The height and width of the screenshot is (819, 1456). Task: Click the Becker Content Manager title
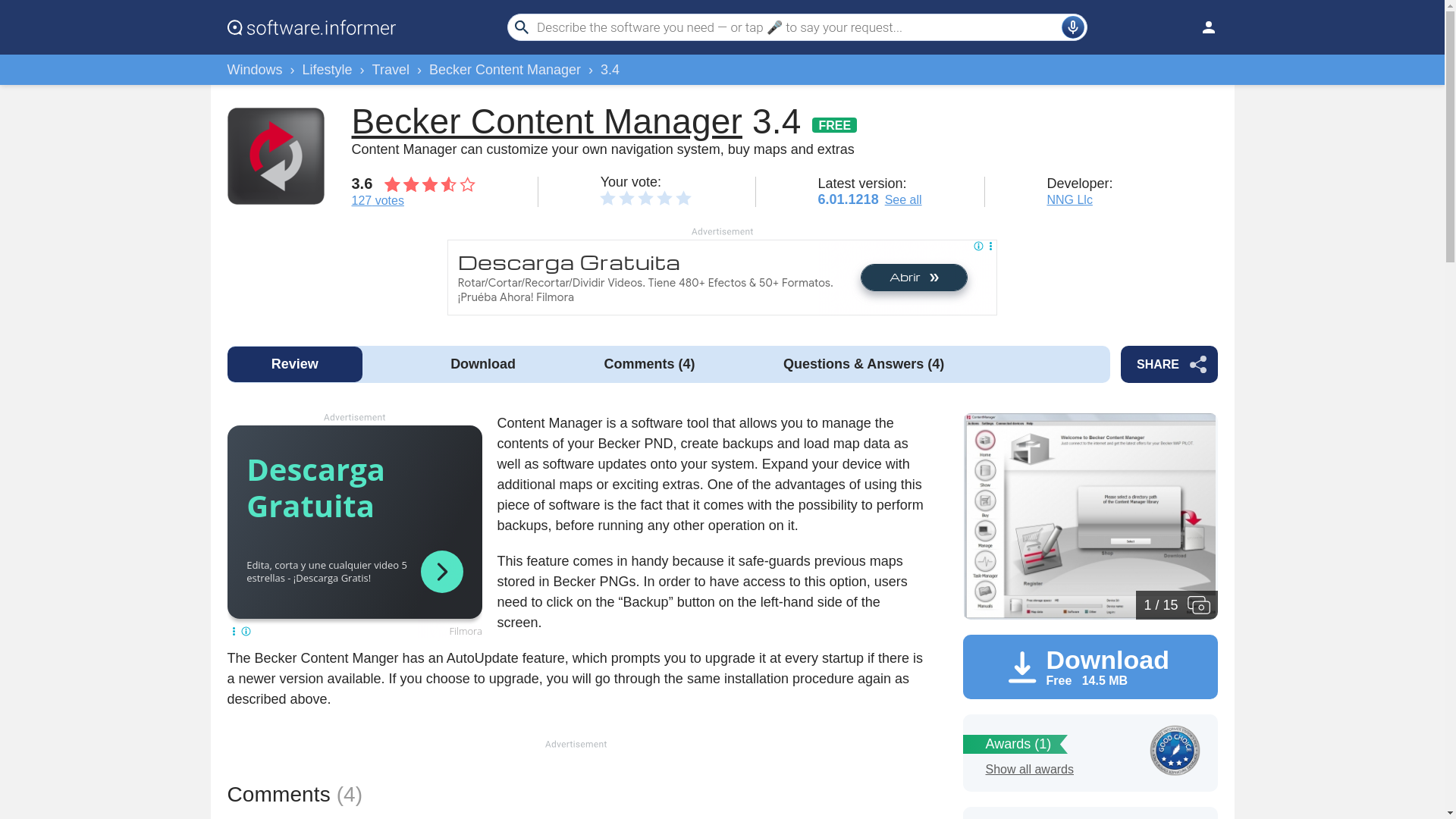click(547, 121)
